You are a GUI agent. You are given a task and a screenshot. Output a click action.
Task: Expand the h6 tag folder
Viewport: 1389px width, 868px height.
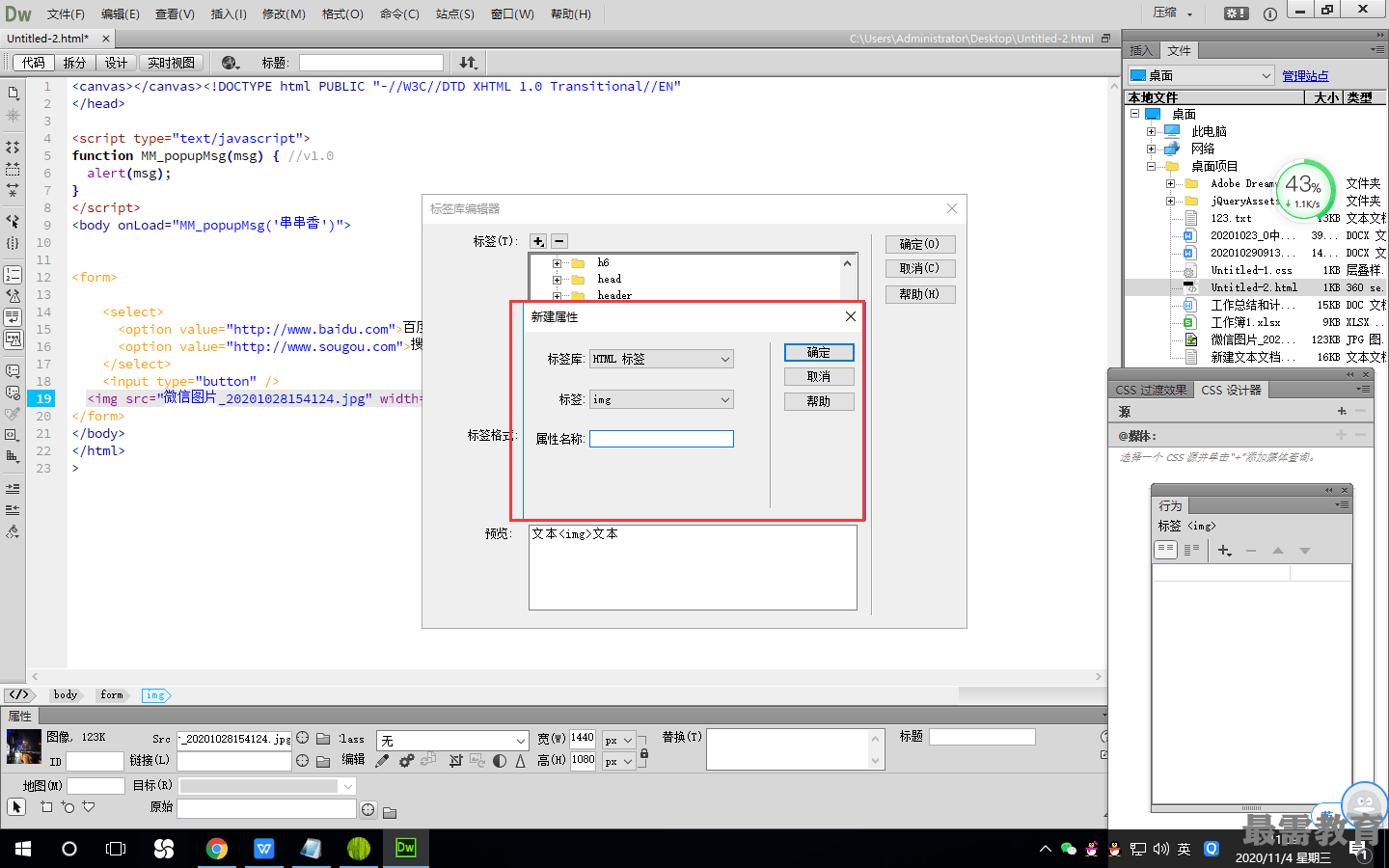pyautogui.click(x=557, y=263)
